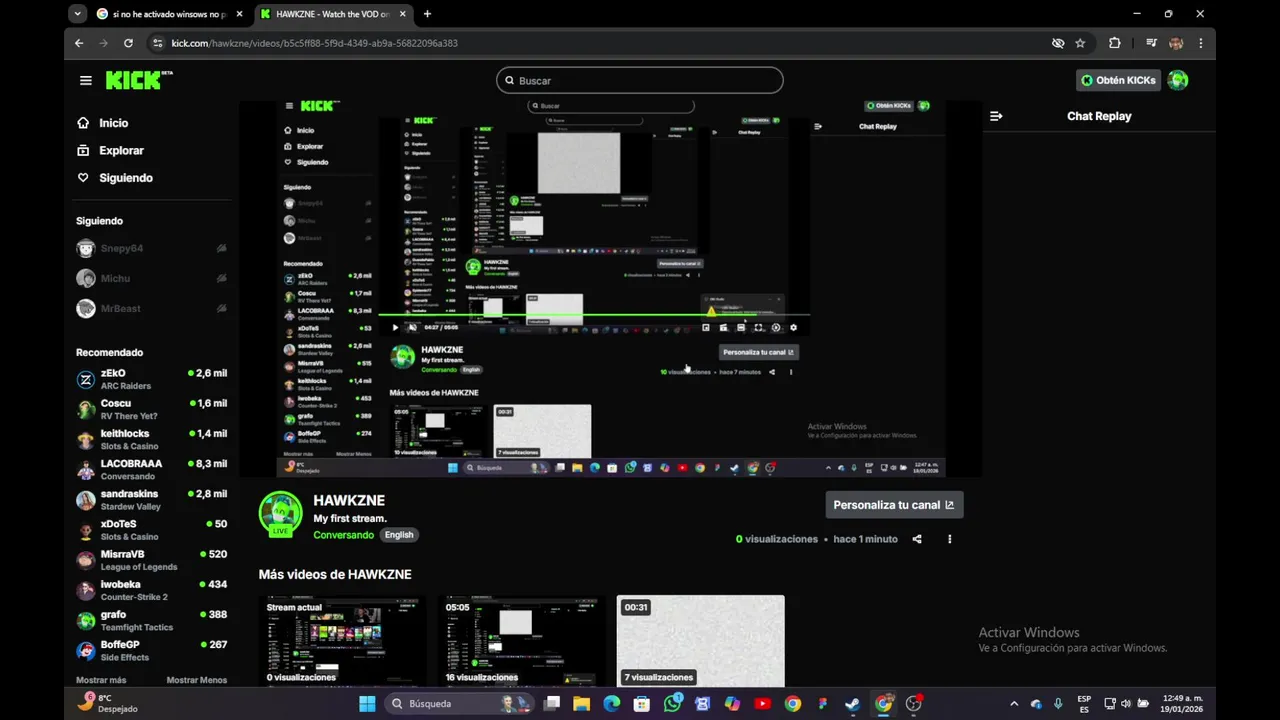Open Task View from taskbar
This screenshot has height=720, width=1280.
point(551,704)
